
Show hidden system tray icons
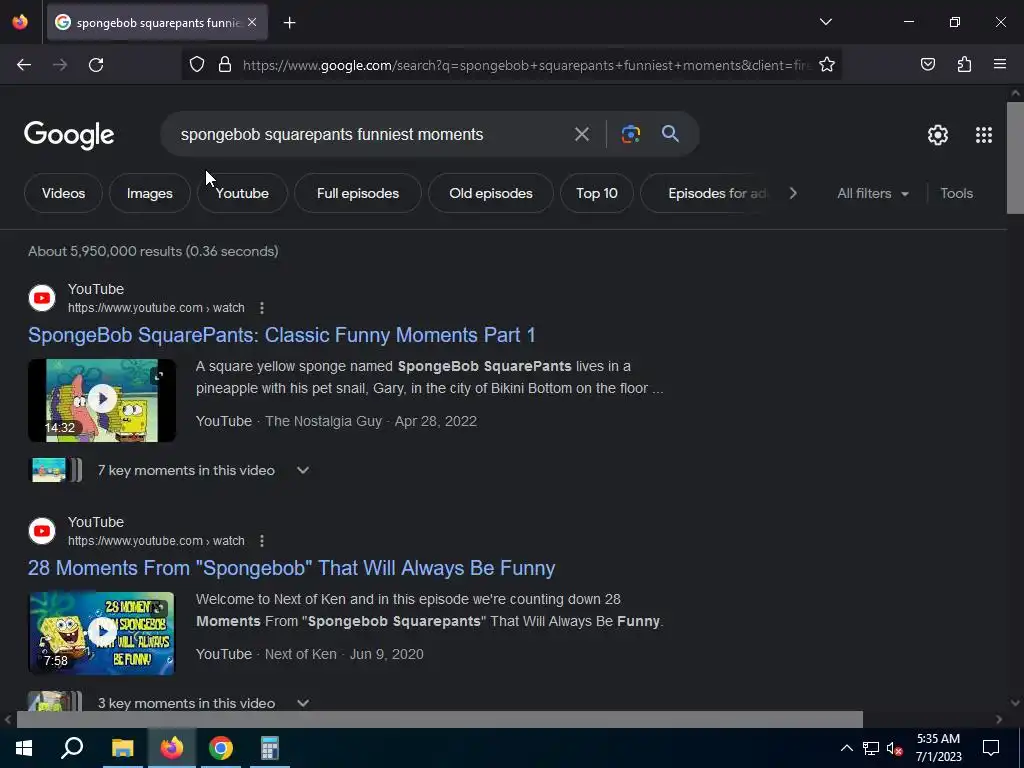pos(846,748)
